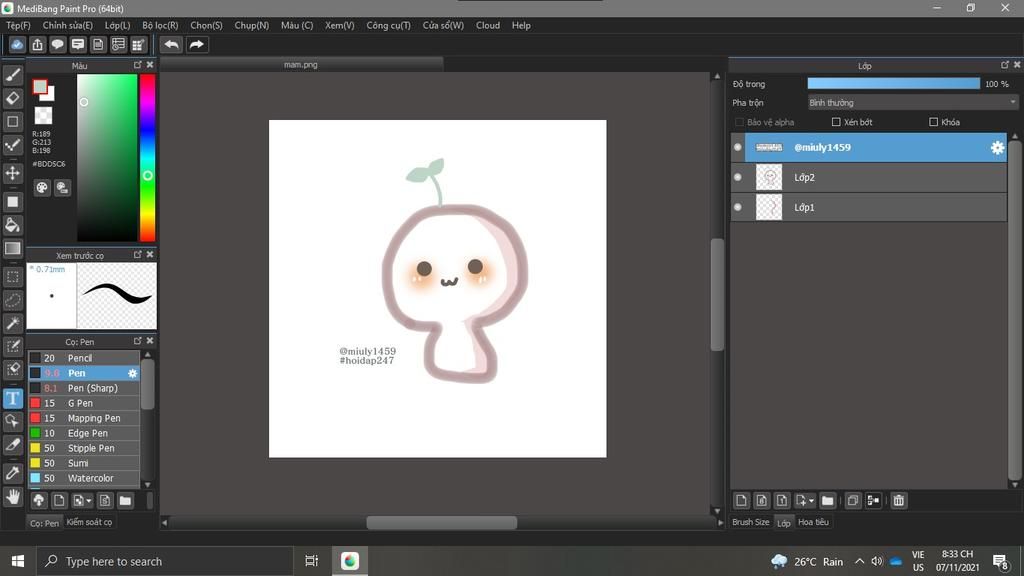This screenshot has width=1024, height=576.
Task: Click the transparent color swatch
Action: pyautogui.click(x=43, y=116)
